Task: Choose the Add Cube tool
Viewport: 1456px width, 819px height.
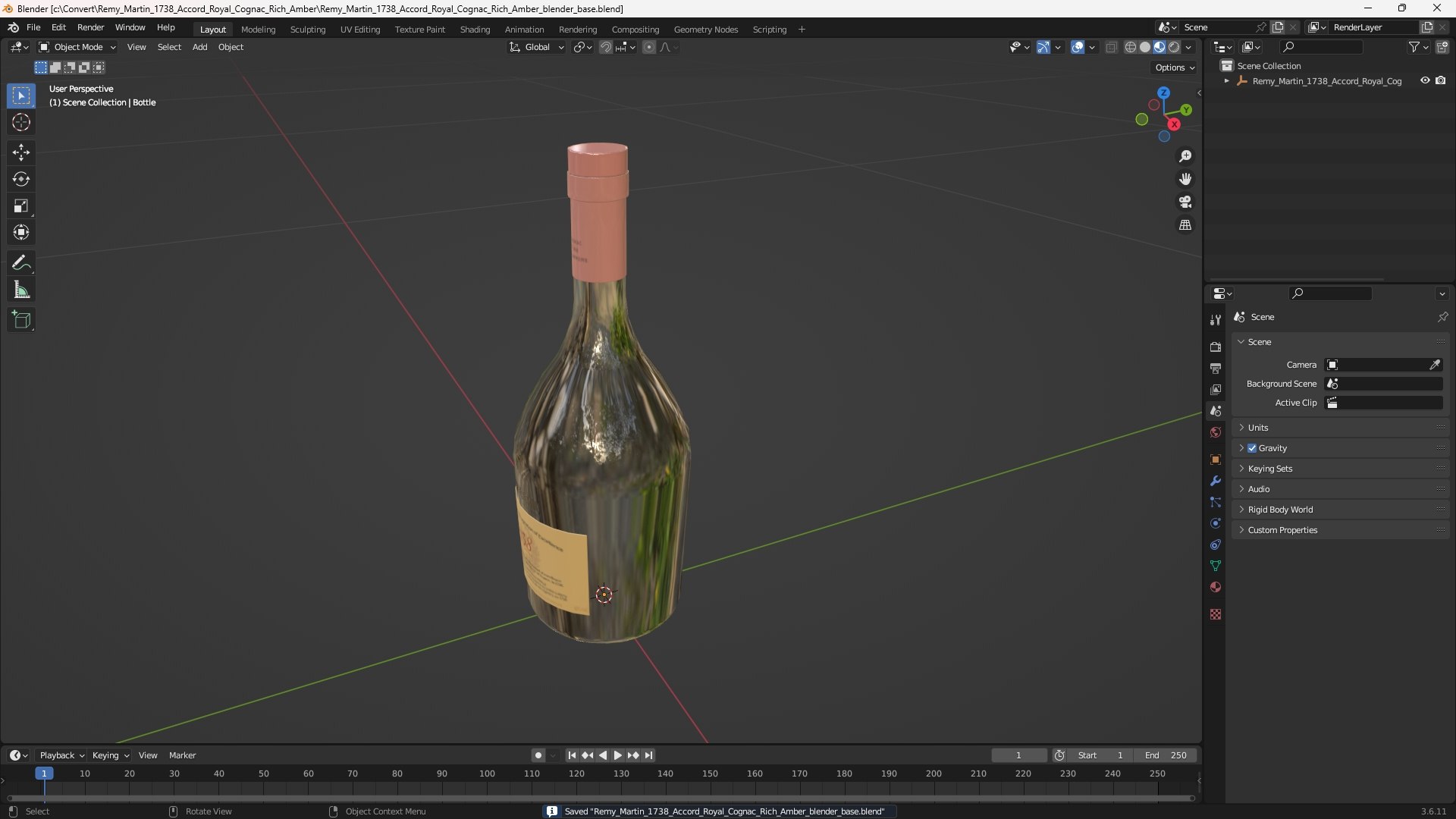Action: (x=21, y=320)
